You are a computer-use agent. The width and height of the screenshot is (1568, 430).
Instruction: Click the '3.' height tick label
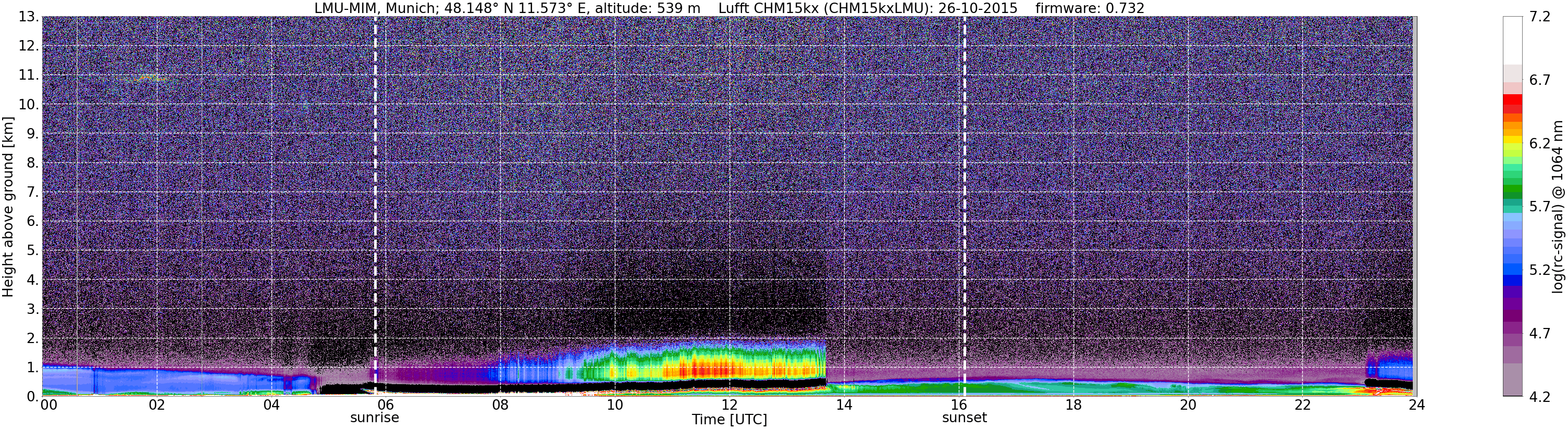[x=33, y=309]
